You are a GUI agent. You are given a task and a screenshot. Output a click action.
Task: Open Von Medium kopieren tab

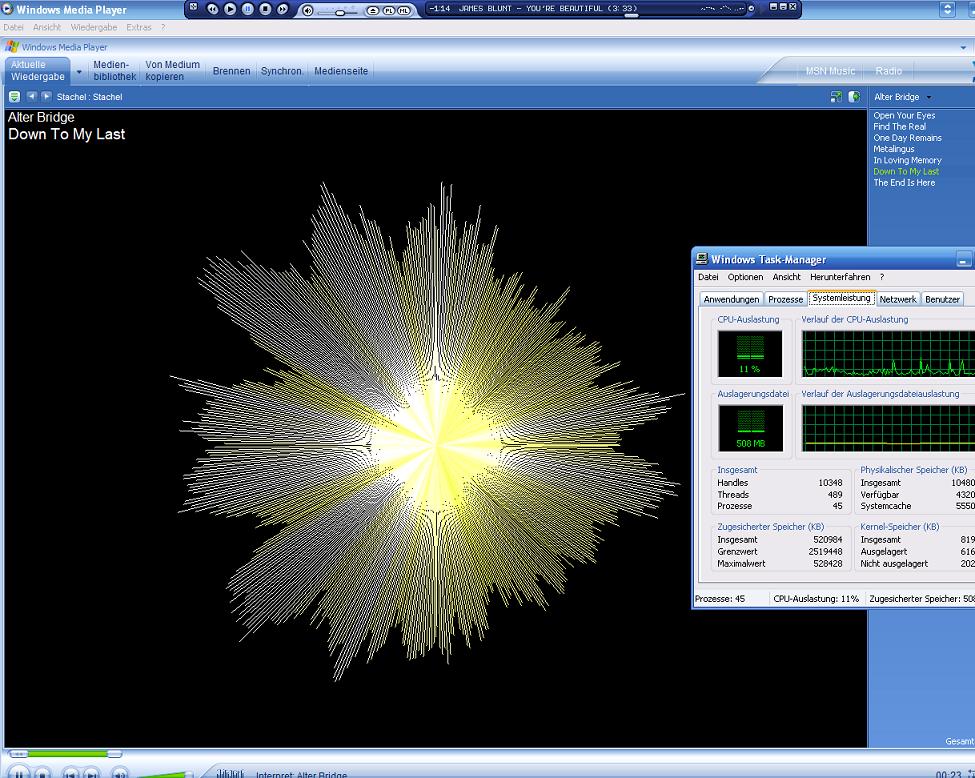(173, 70)
